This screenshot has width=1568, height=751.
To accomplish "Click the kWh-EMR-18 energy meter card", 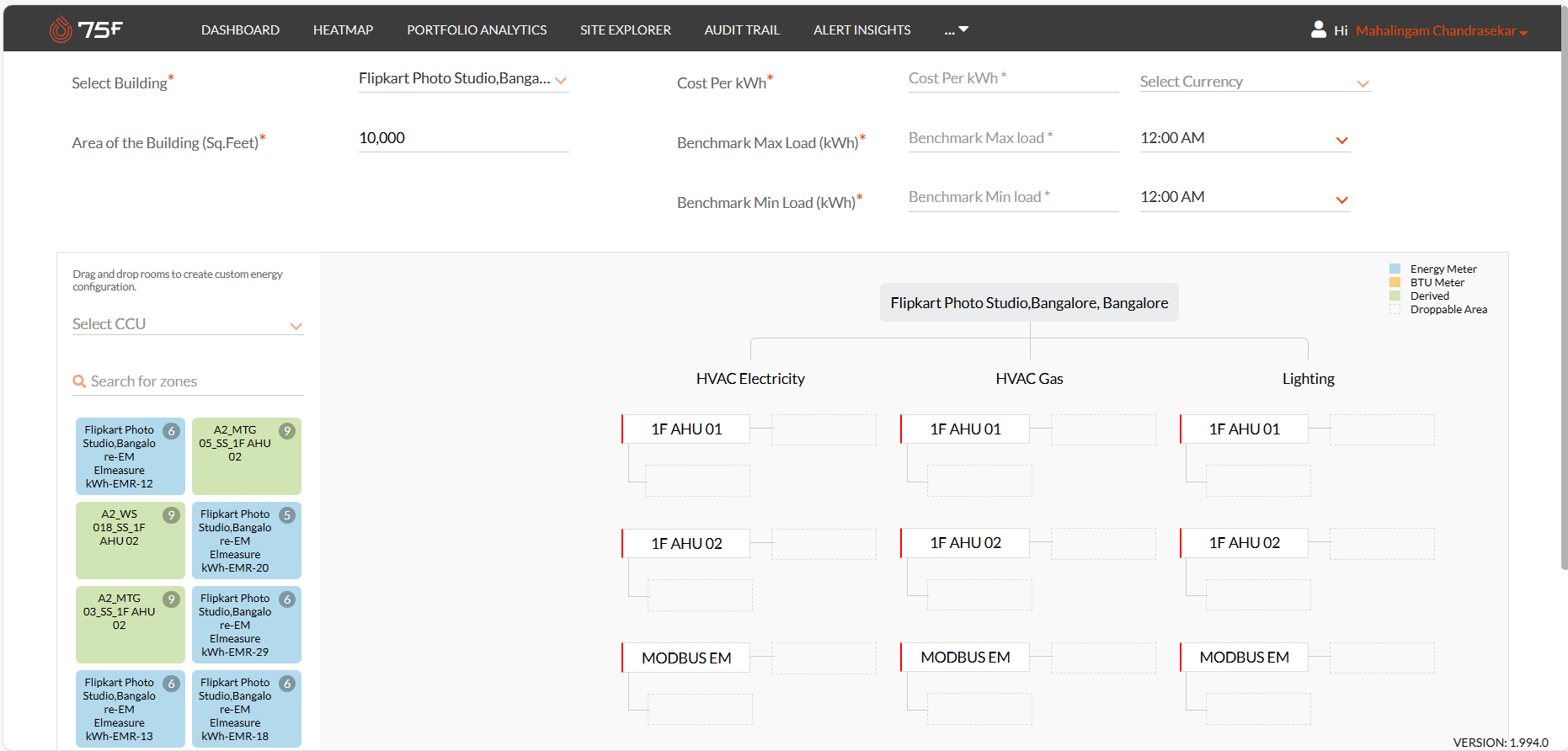I will click(x=247, y=709).
